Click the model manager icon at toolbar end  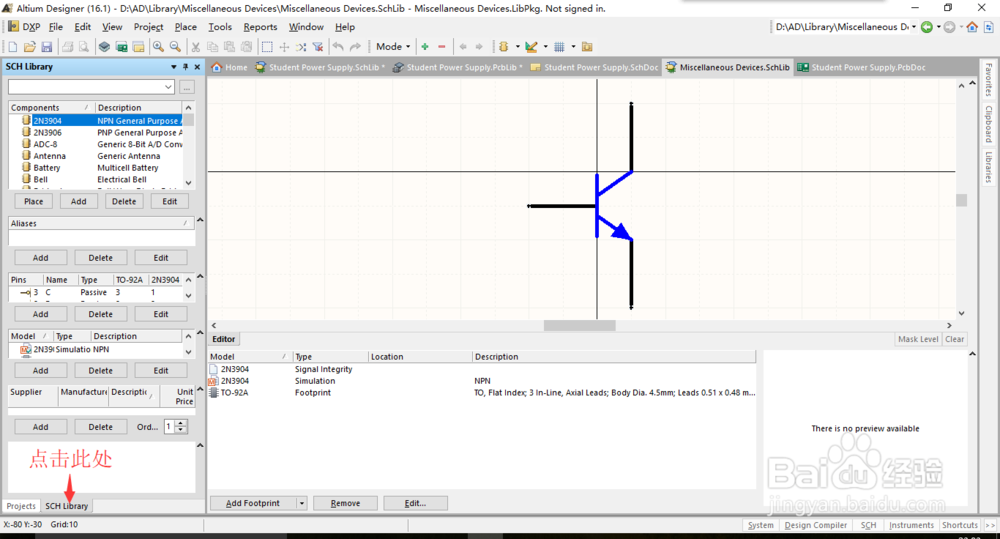pos(587,47)
